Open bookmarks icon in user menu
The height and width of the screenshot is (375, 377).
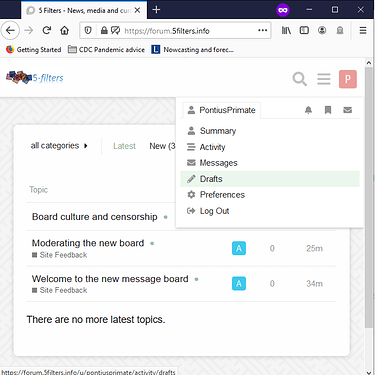[x=328, y=110]
